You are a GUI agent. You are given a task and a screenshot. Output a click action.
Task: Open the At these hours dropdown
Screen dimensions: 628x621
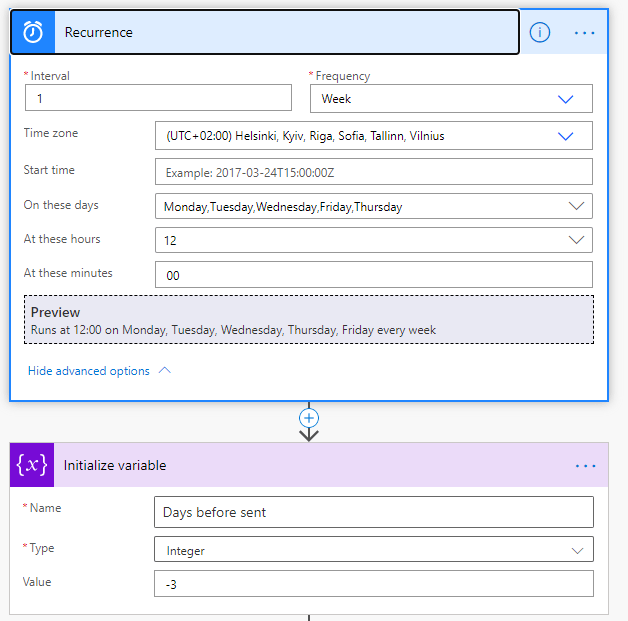(x=575, y=240)
